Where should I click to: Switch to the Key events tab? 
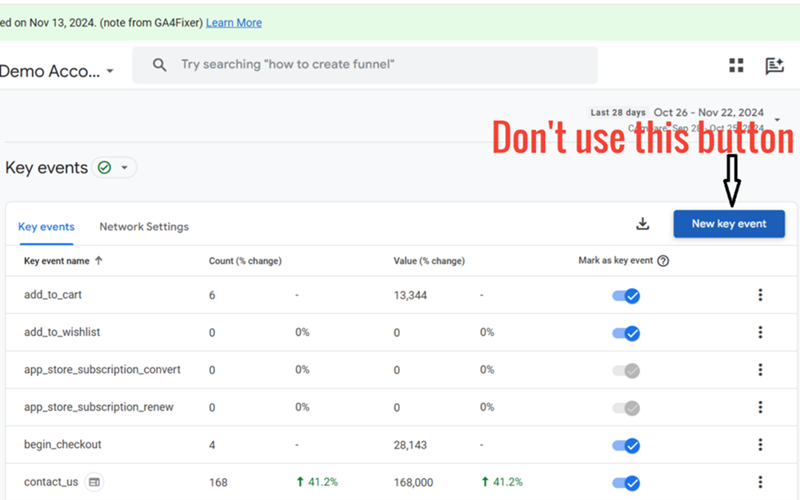coord(46,227)
